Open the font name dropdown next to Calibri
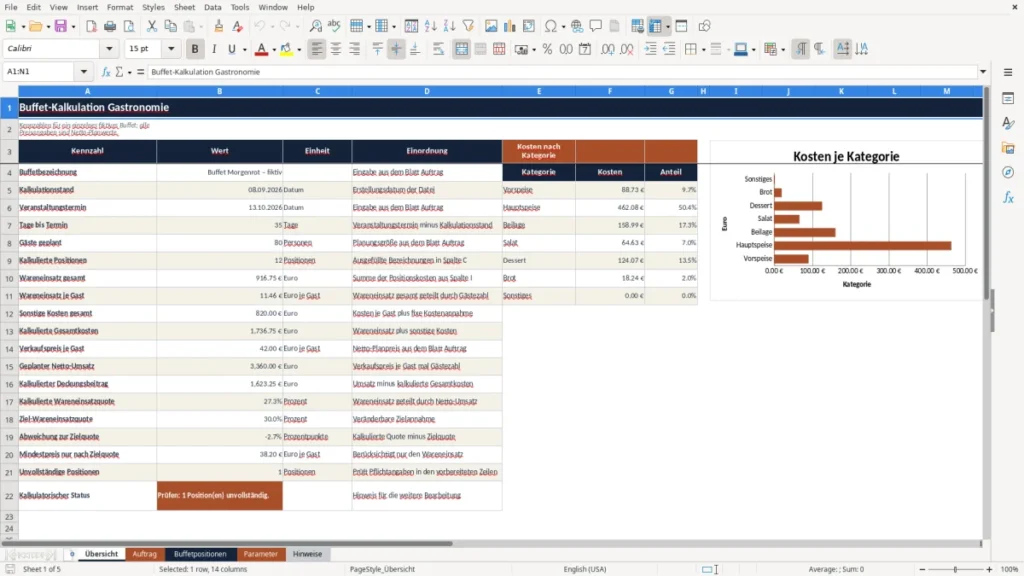1024x576 pixels. click(x=109, y=48)
